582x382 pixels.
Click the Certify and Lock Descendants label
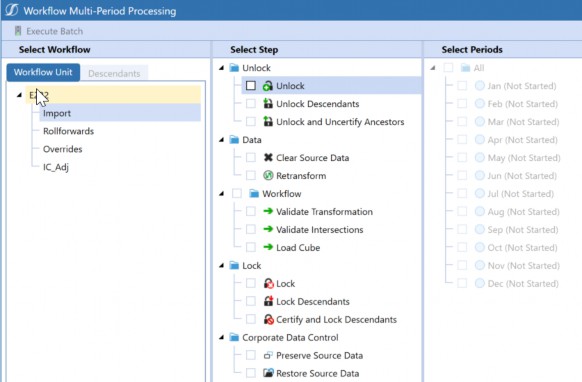pos(336,320)
